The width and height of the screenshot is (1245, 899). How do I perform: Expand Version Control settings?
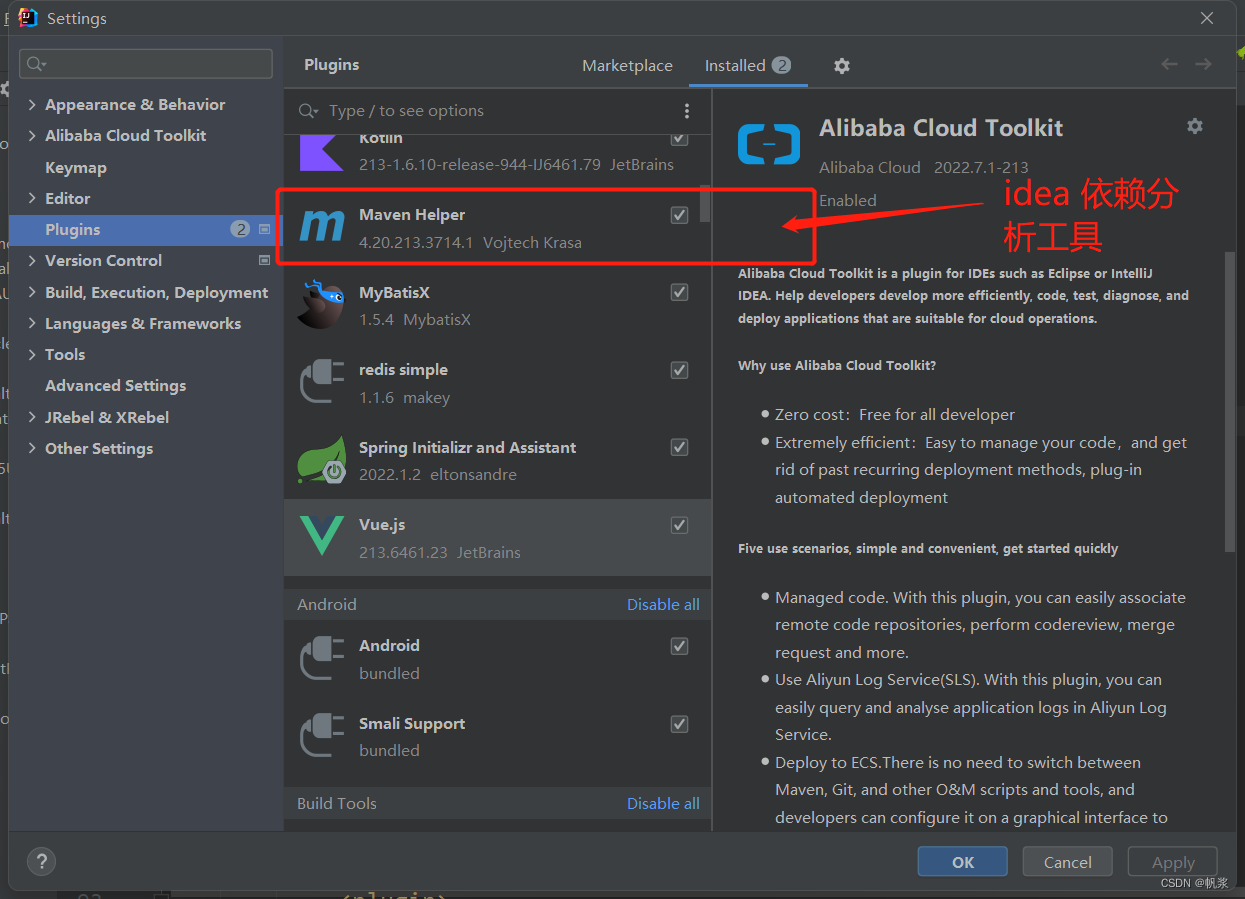tap(32, 261)
